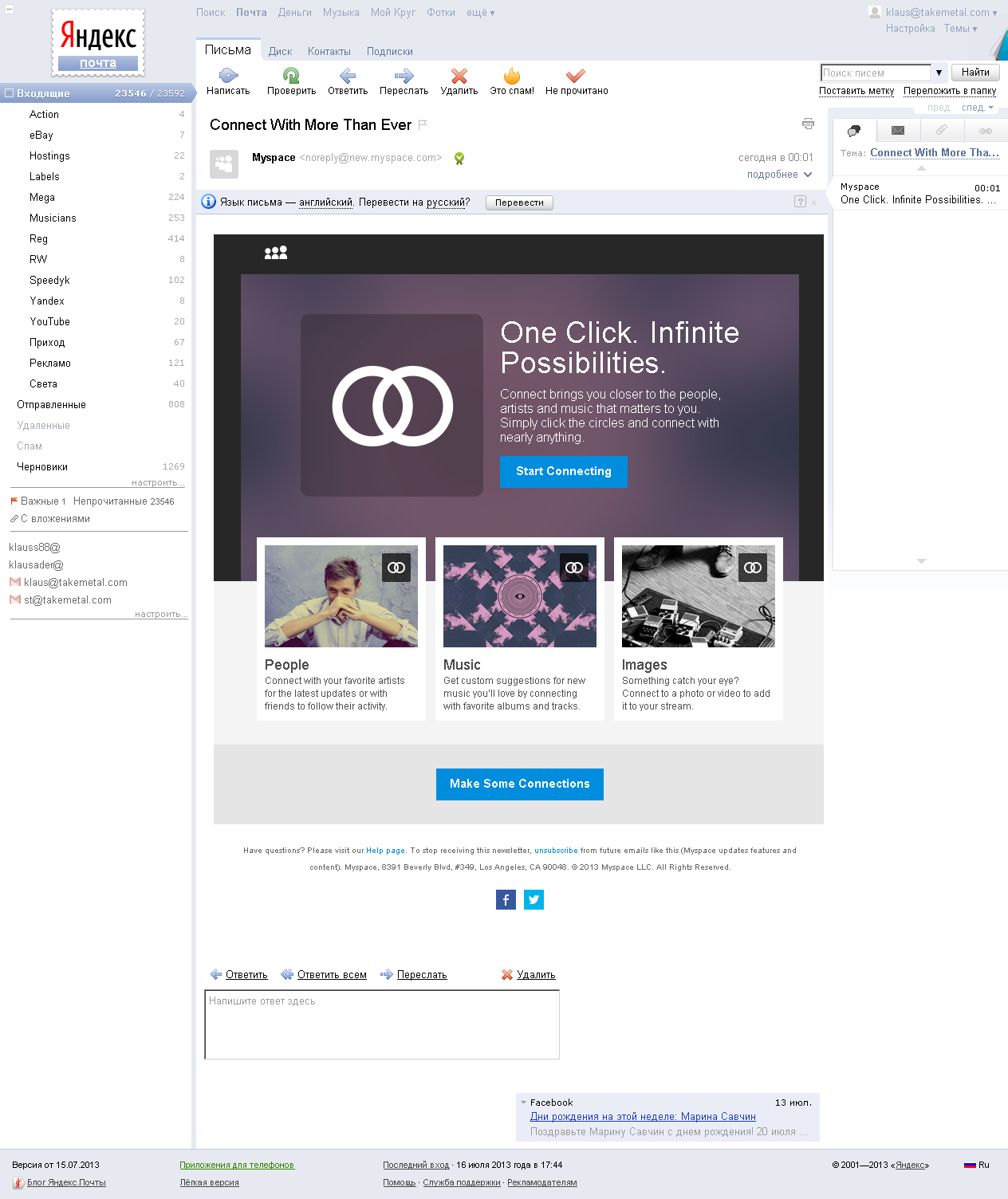The height and width of the screenshot is (1199, 1008).
Task: Filter by Важные flag
Action: 38,501
